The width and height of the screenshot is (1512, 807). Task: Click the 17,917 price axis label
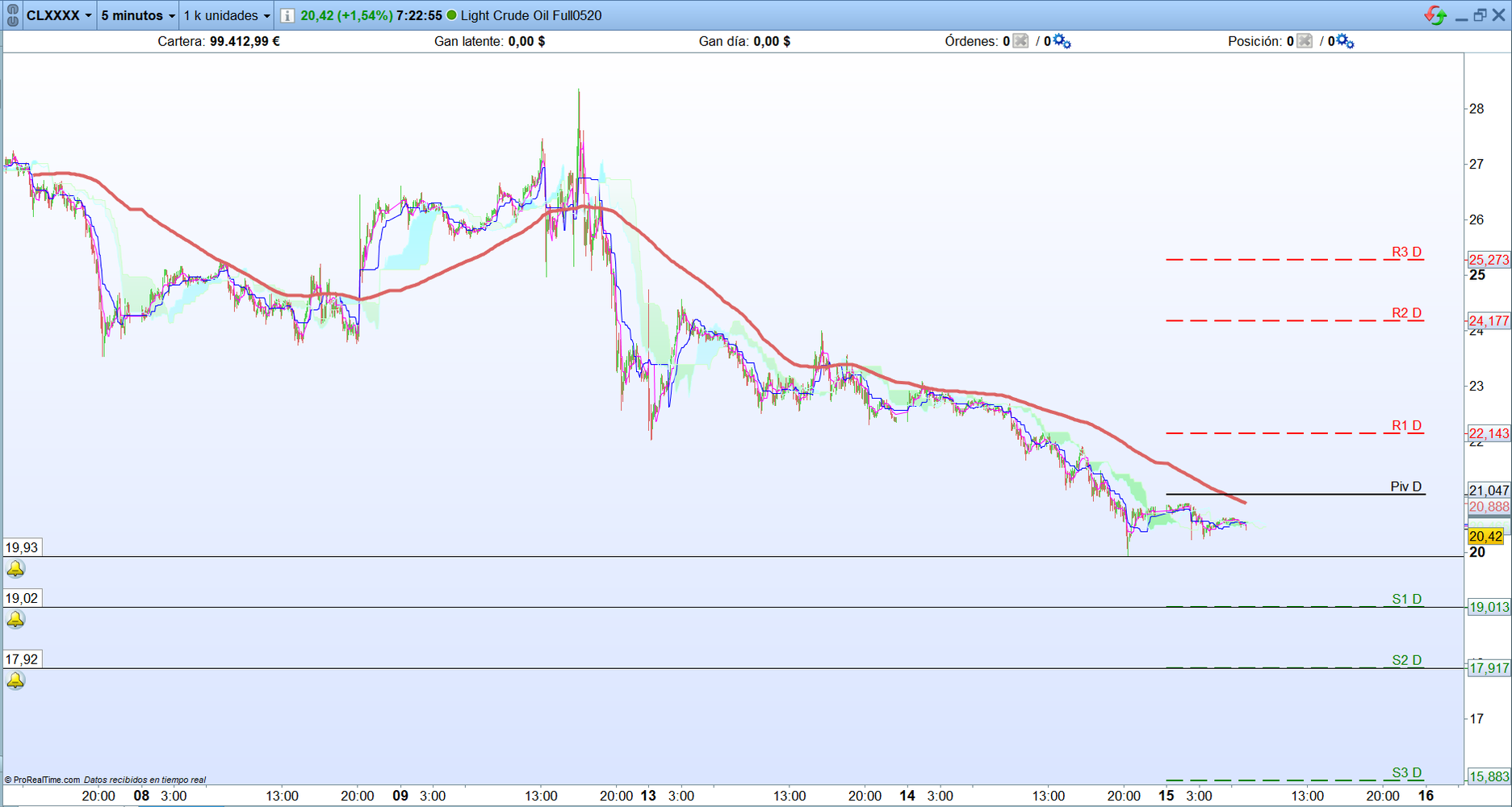click(x=1489, y=667)
